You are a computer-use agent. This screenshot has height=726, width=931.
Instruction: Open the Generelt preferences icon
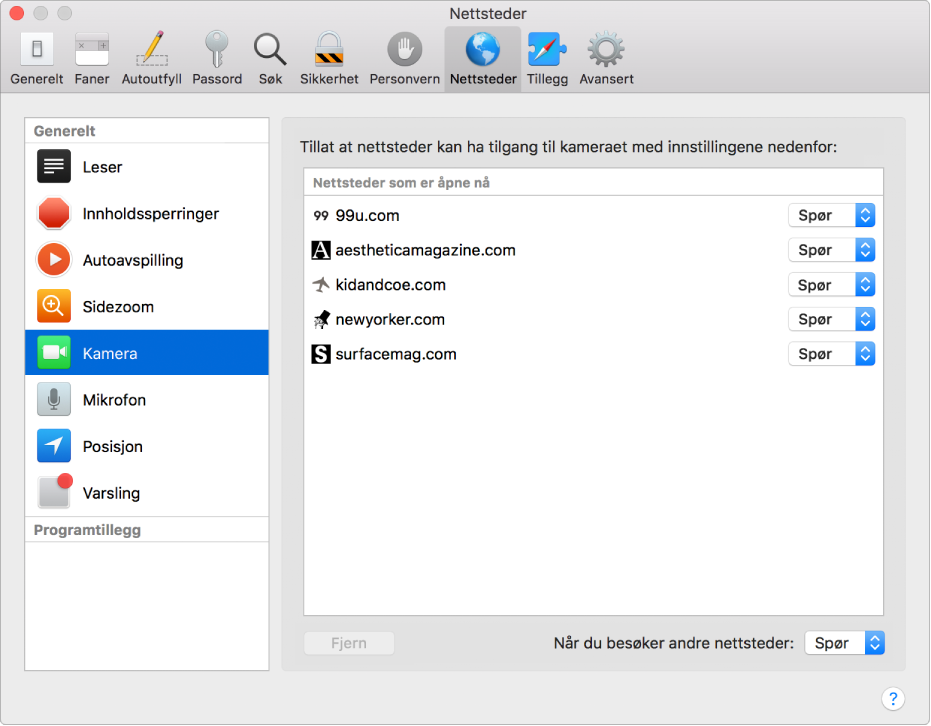(37, 49)
